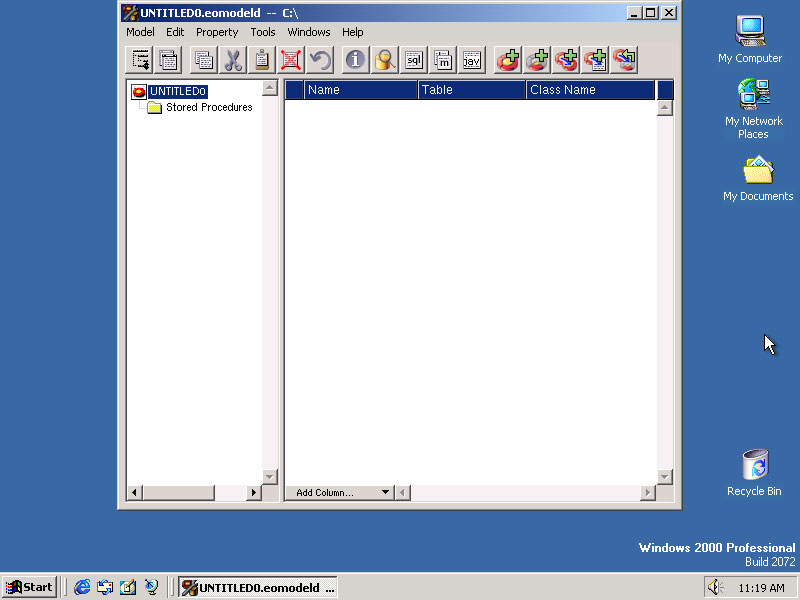Click the tree pane scroll down arrow
800x600 pixels.
click(x=270, y=477)
